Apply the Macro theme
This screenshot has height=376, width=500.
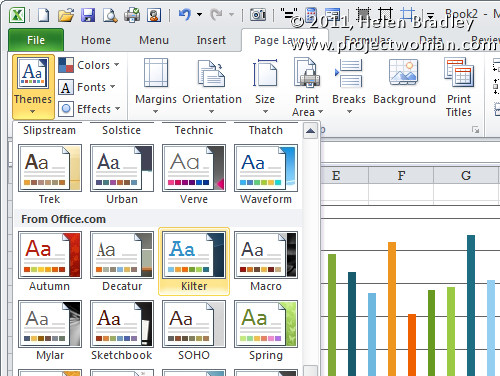point(266,262)
